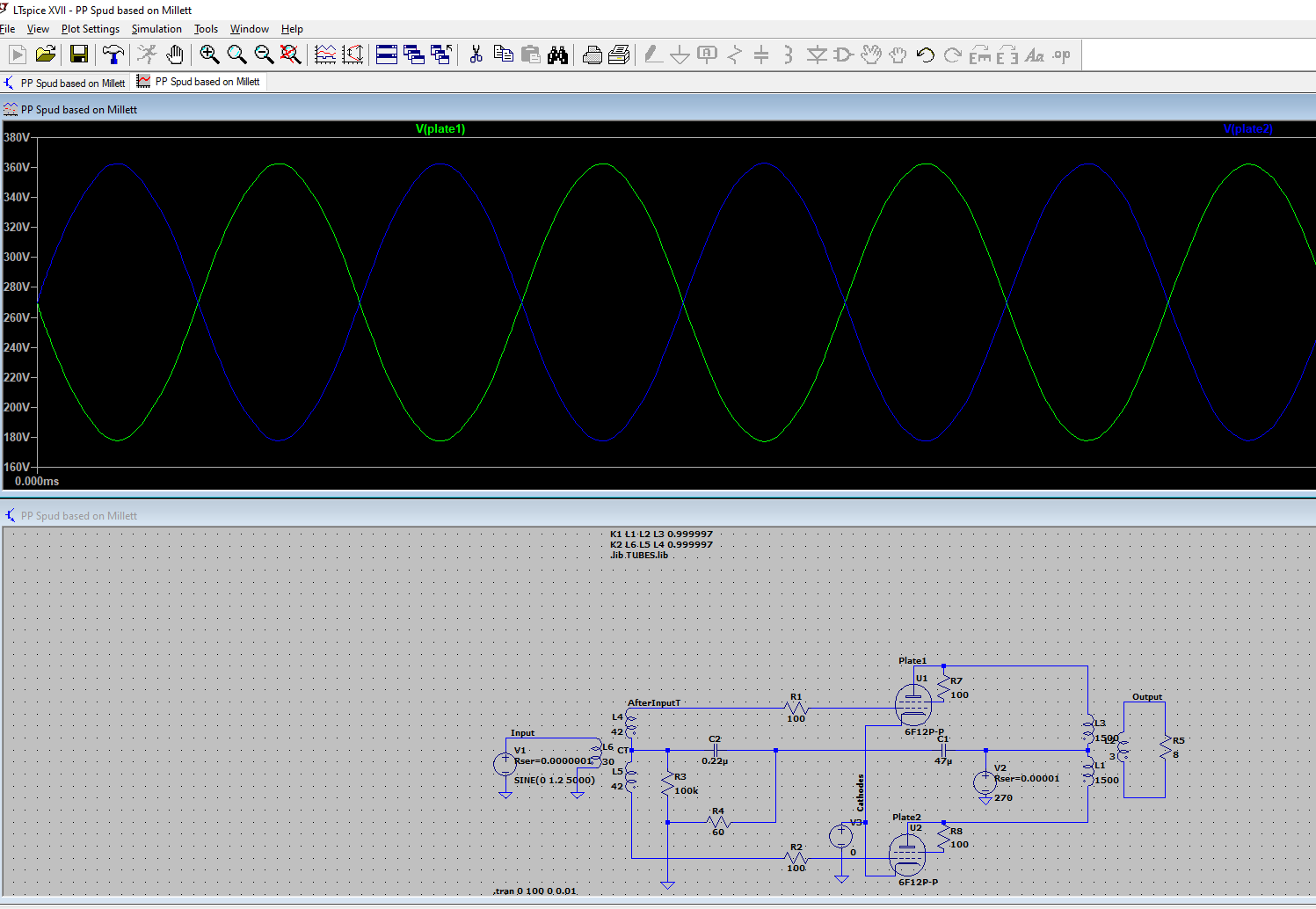The width and height of the screenshot is (1316, 909).
Task: Click the Zoom to rectangle magnifier
Action: tap(236, 55)
